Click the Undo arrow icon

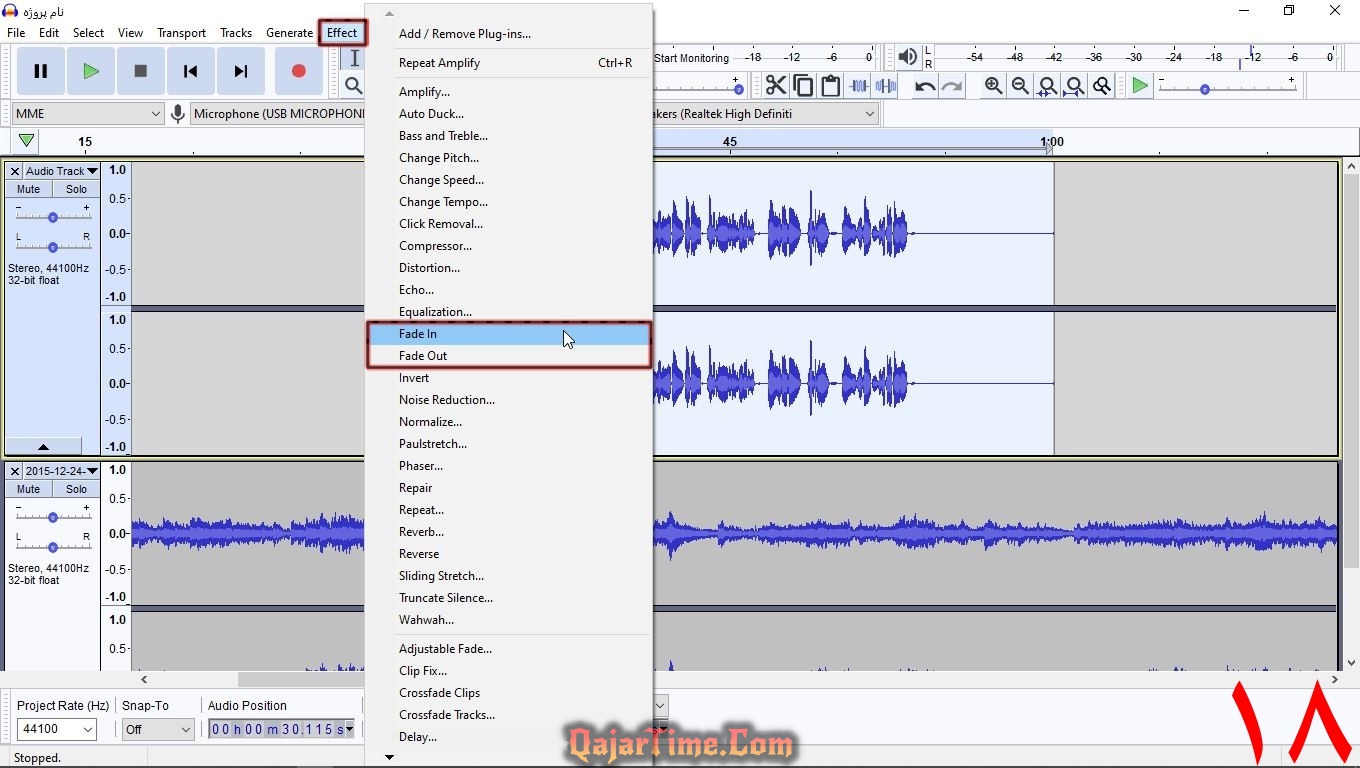pos(925,86)
